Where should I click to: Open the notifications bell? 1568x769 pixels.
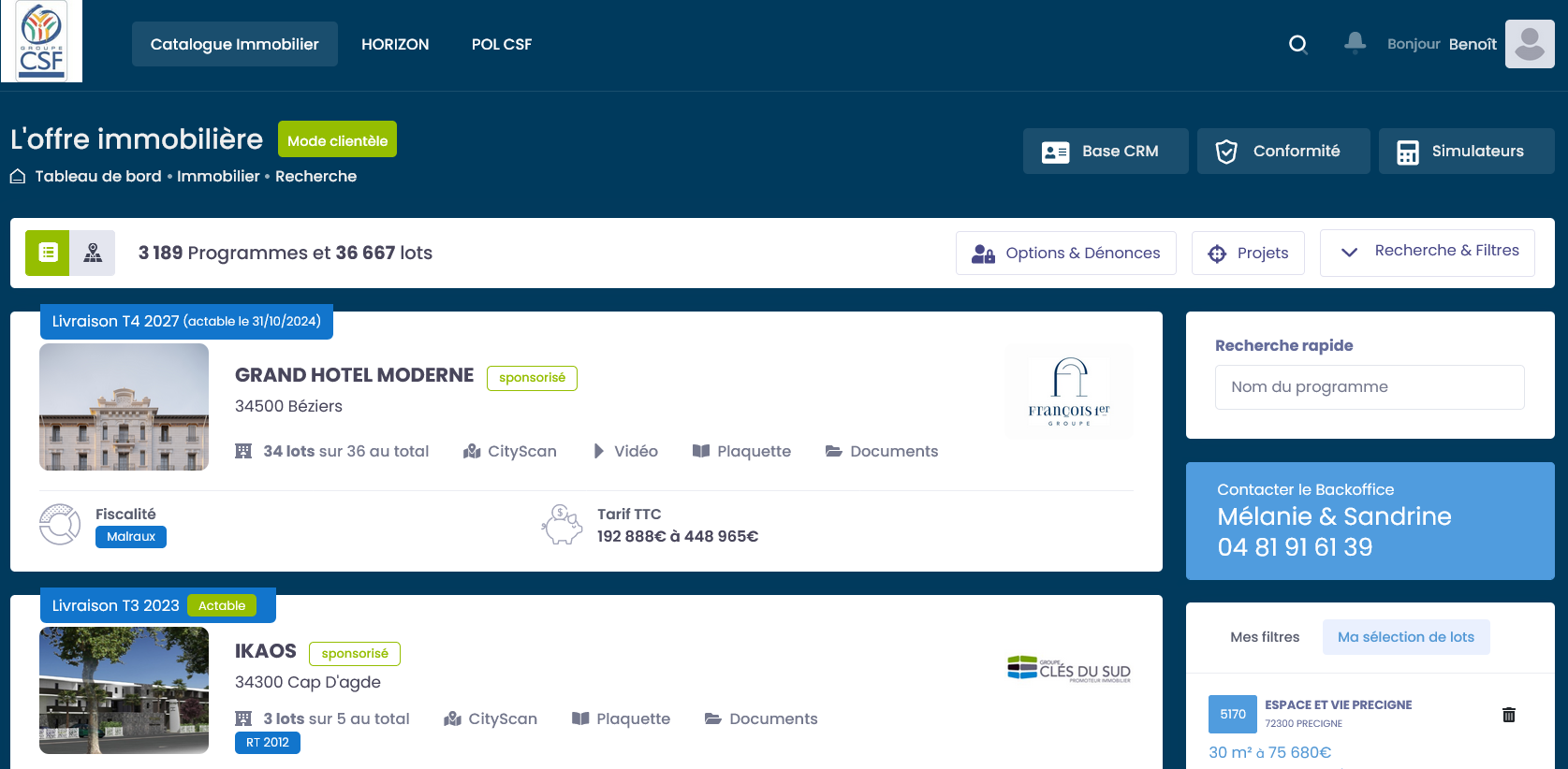coord(1355,43)
